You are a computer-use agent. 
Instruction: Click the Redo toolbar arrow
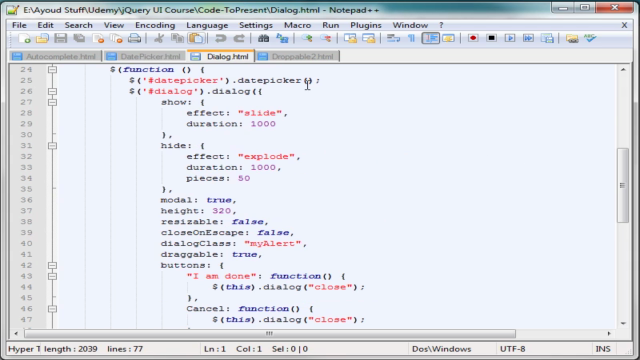point(239,38)
